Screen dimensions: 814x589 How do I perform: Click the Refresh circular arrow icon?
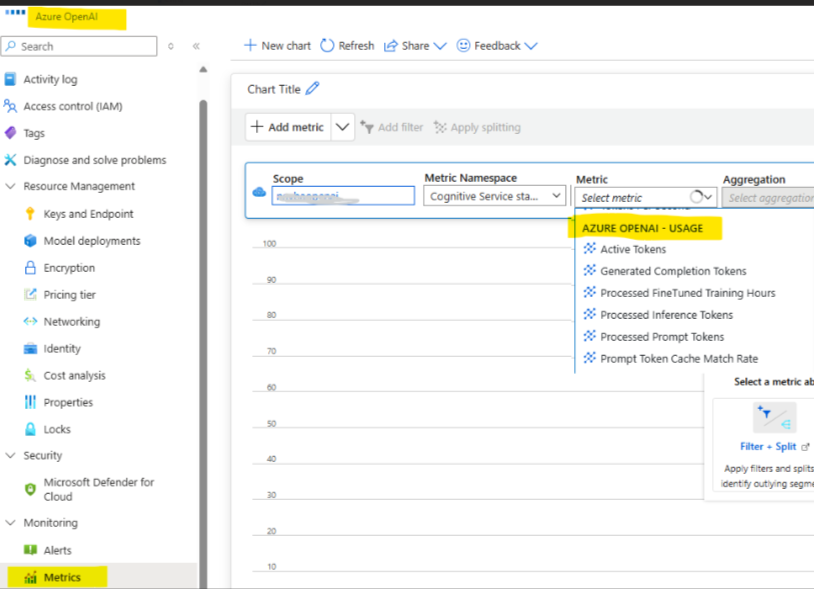[327, 46]
